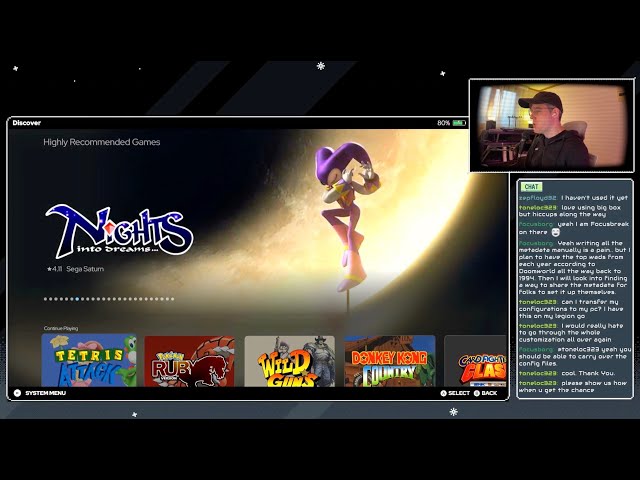Image resolution: width=640 pixels, height=480 pixels.
Task: Click the Sega Saturn platform label
Action: pyautogui.click(x=85, y=269)
